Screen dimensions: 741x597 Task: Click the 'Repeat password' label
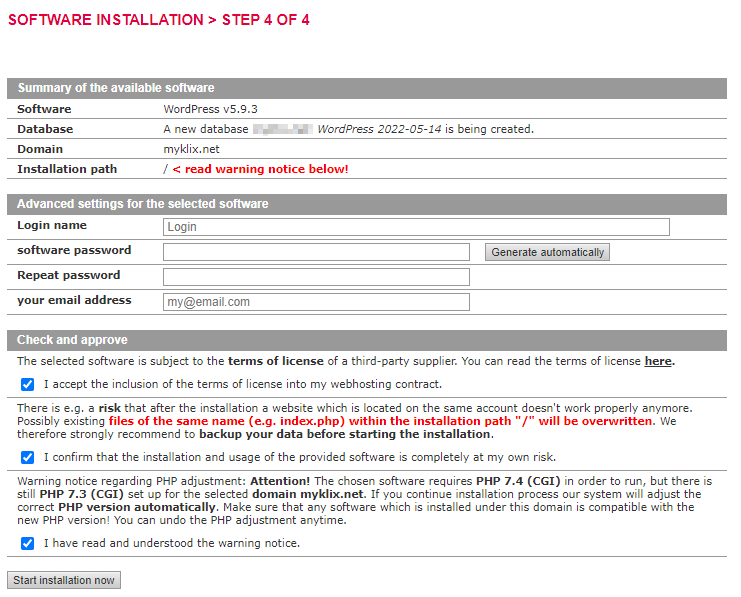[69, 275]
